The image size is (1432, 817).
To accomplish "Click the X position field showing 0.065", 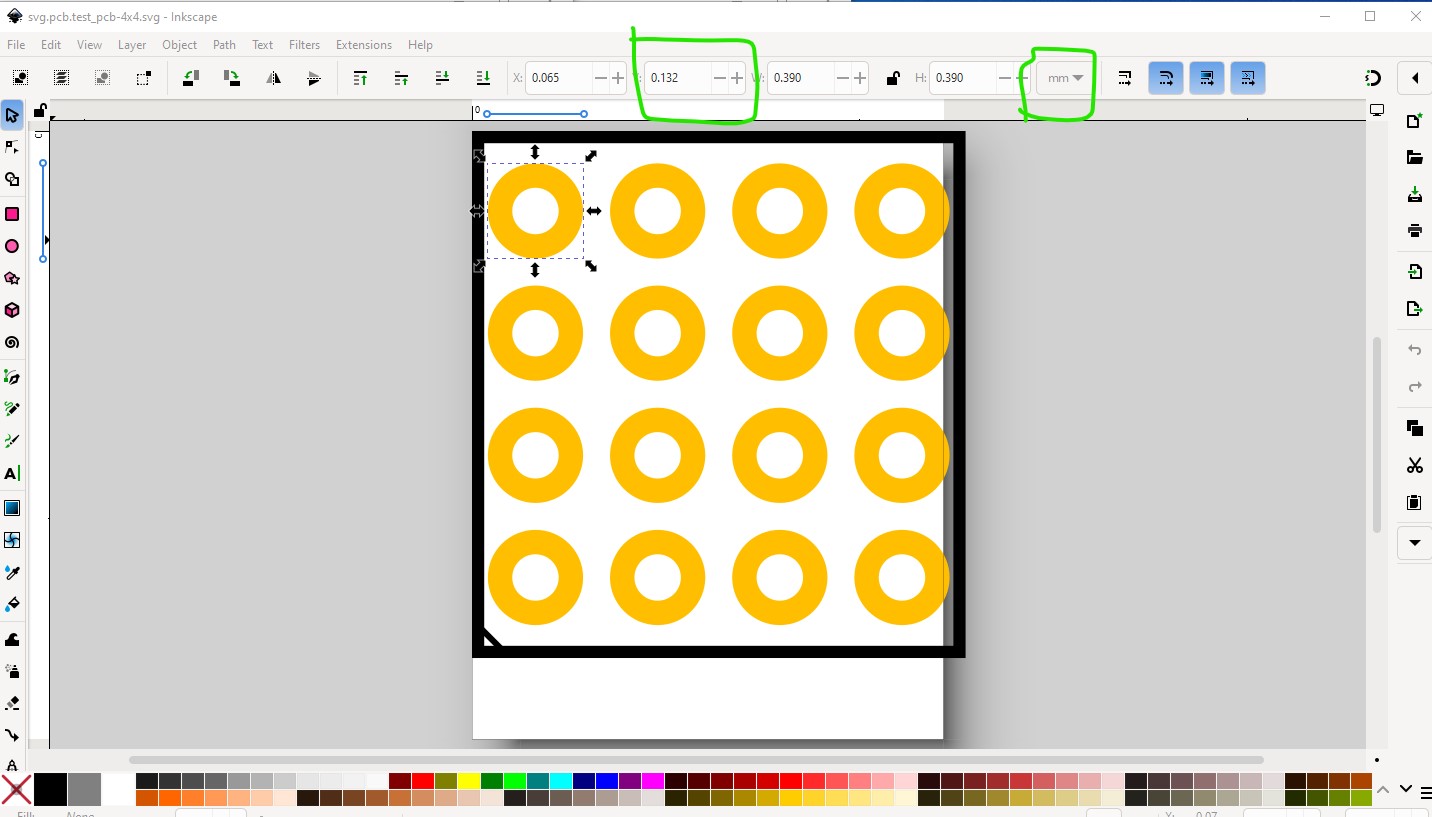I will click(x=559, y=78).
